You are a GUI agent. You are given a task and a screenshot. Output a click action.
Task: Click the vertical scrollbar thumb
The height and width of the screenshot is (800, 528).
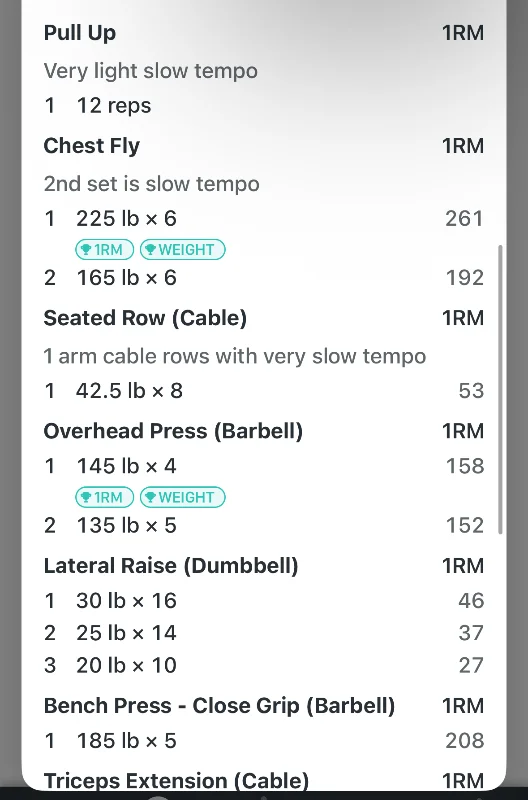pos(500,390)
